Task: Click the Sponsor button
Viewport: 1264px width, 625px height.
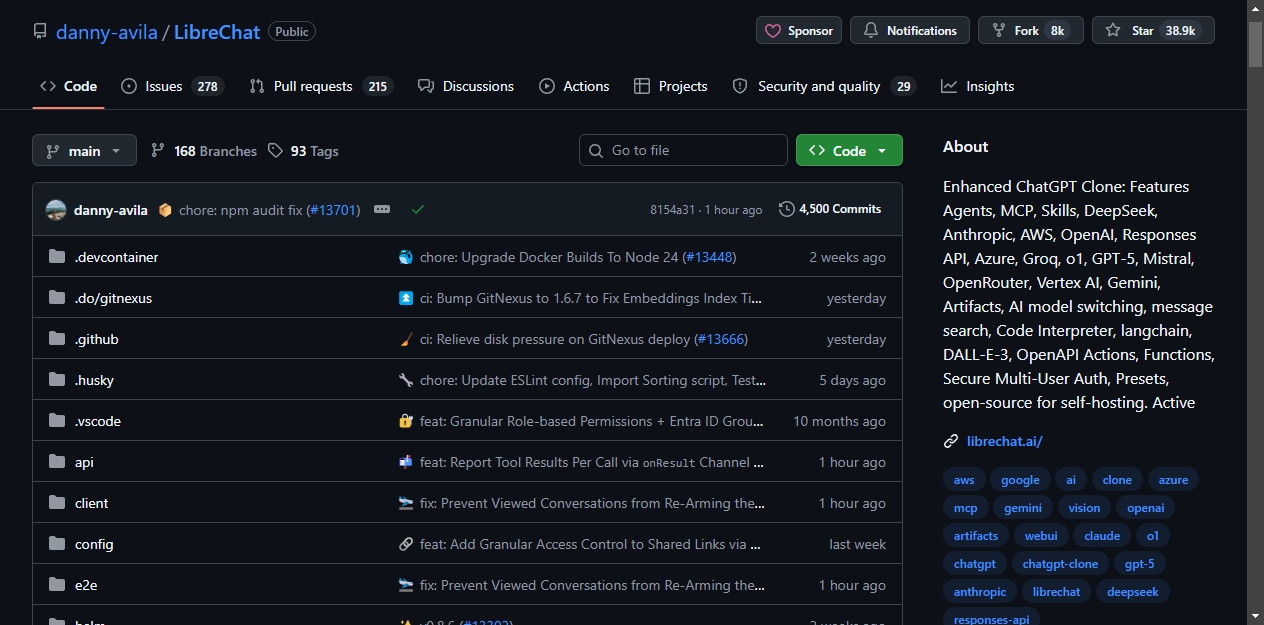Action: click(x=799, y=30)
